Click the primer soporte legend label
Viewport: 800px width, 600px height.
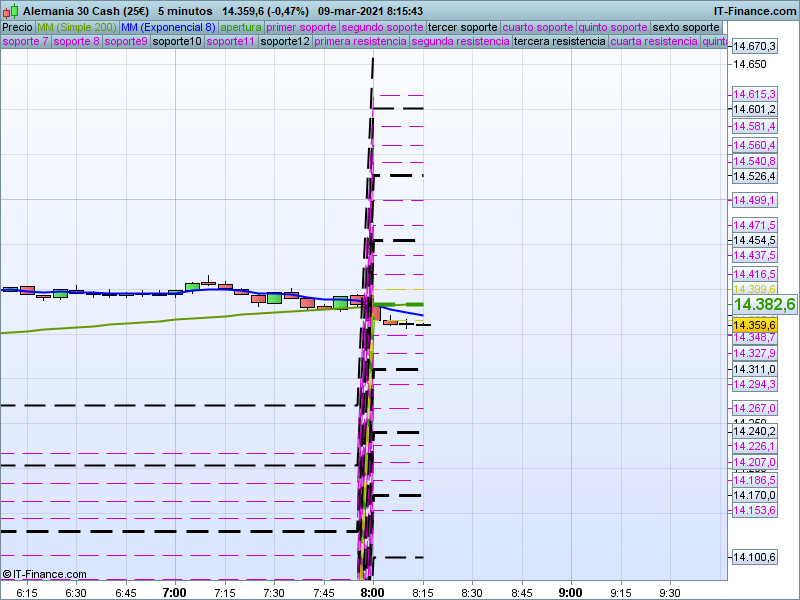point(302,27)
